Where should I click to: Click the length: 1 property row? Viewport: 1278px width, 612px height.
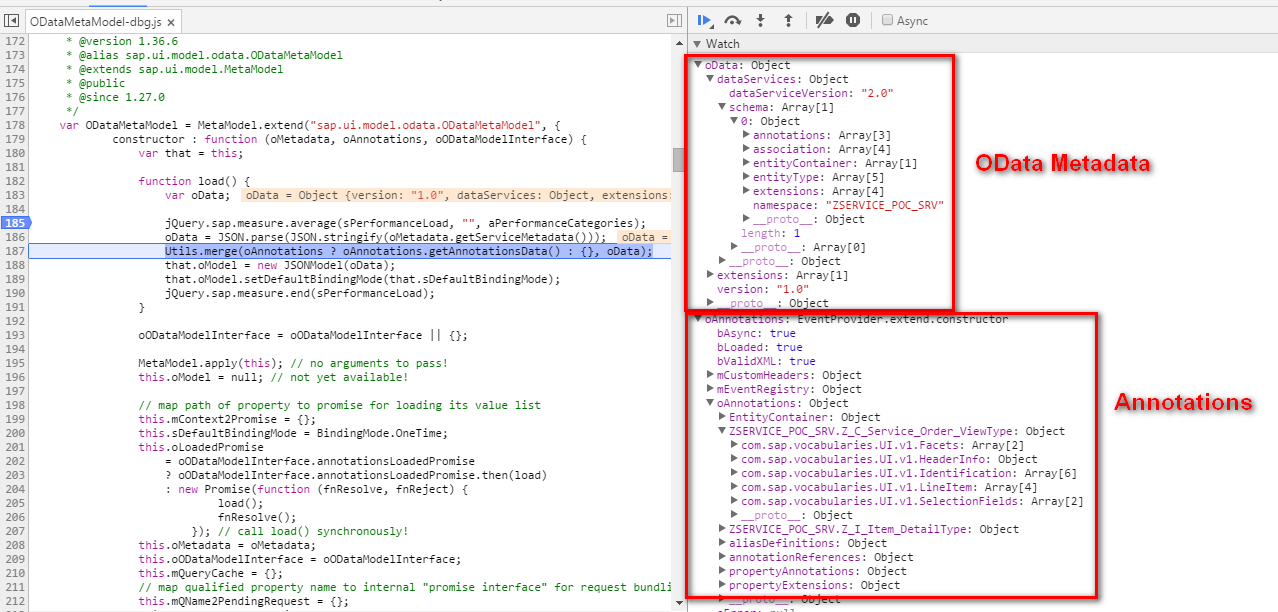pos(770,233)
